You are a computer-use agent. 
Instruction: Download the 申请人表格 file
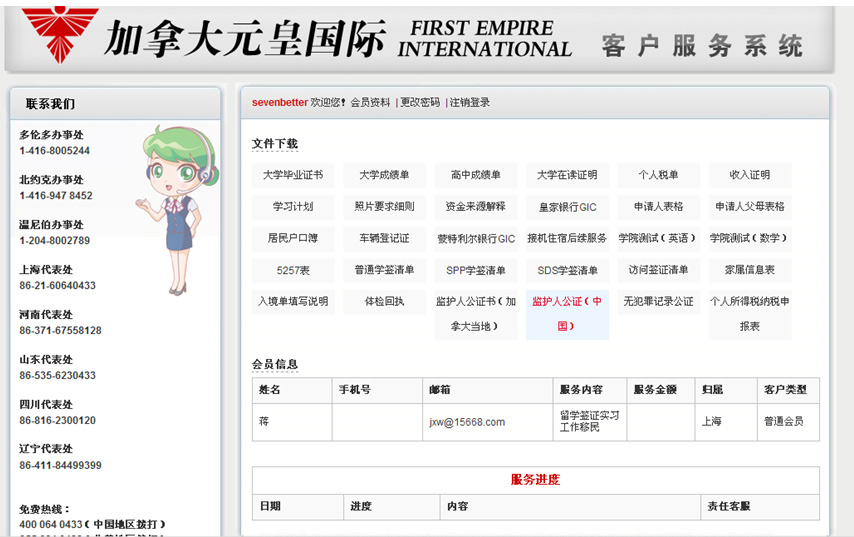point(658,206)
